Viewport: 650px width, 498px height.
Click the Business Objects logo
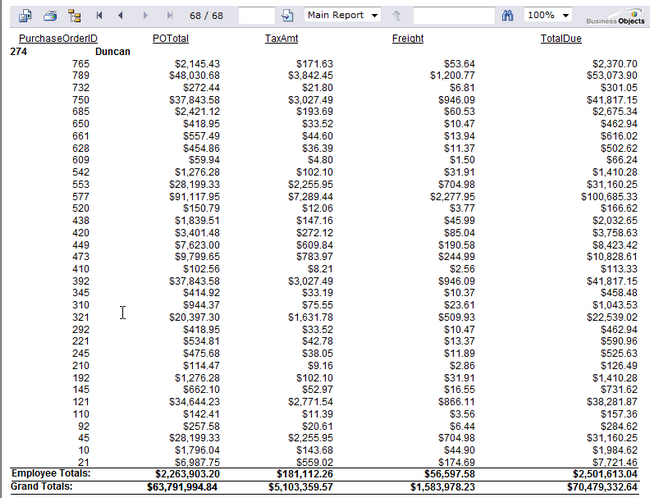pos(616,17)
